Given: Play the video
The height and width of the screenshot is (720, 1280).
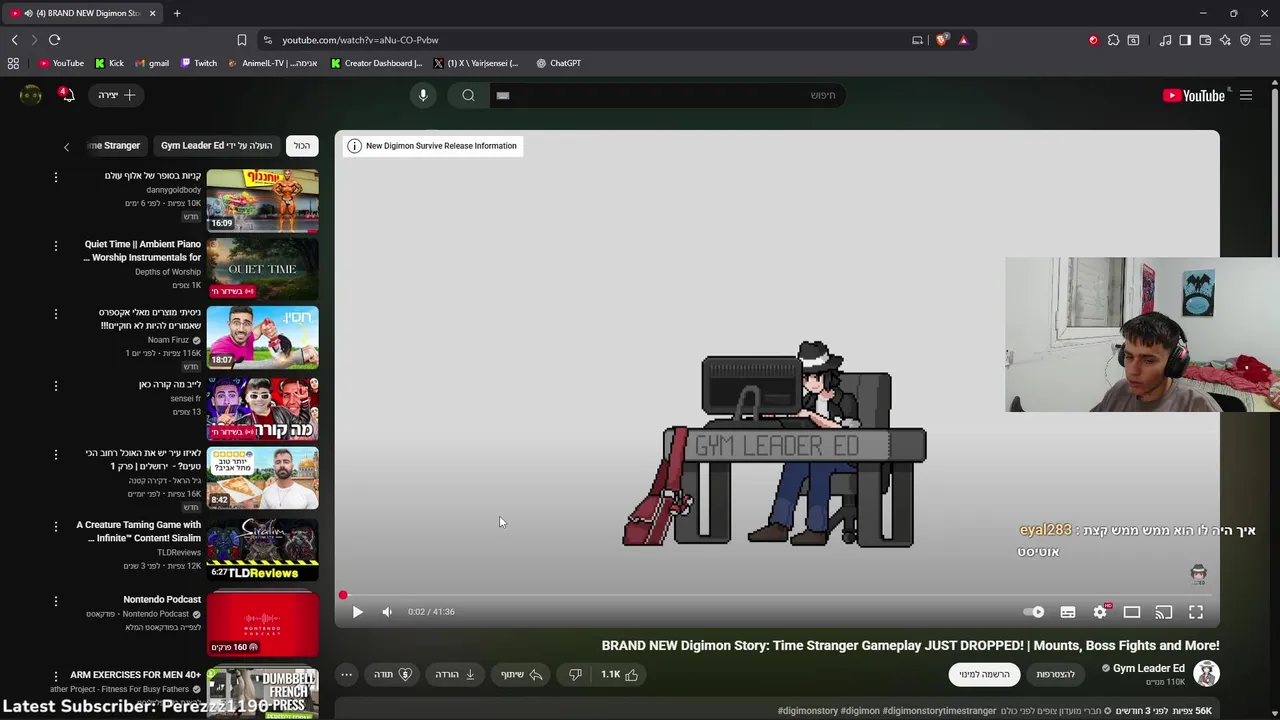Looking at the screenshot, I should point(357,612).
